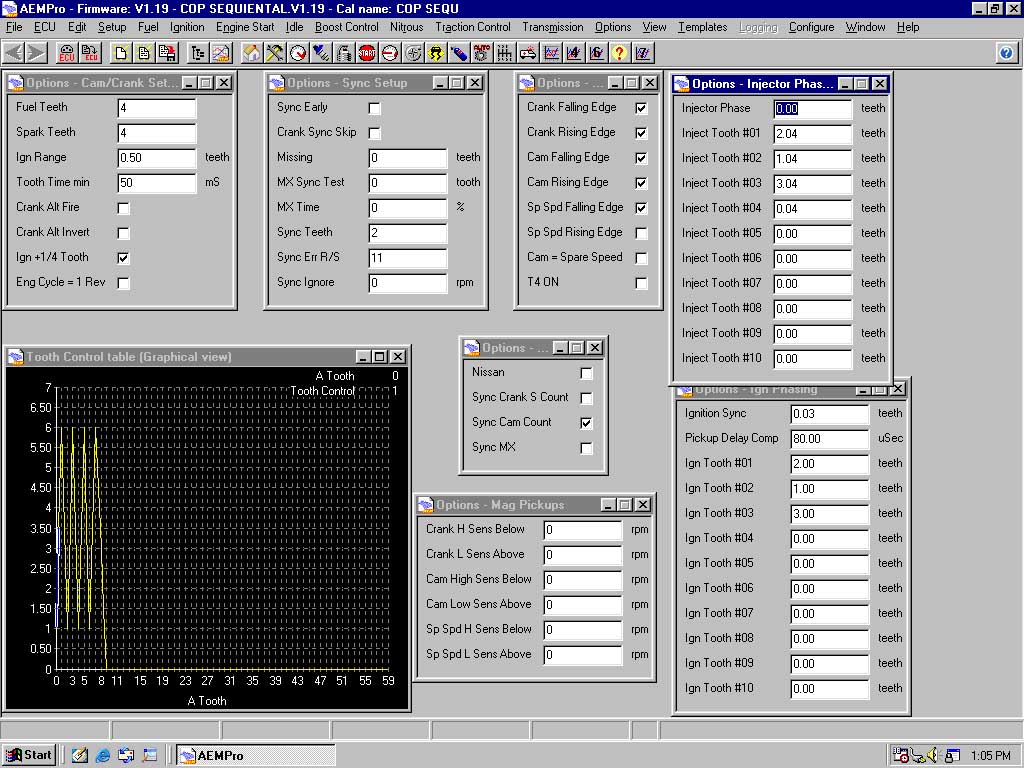1024x768 pixels.
Task: Click the blue help icon at far right
Action: pyautogui.click(x=1006, y=53)
